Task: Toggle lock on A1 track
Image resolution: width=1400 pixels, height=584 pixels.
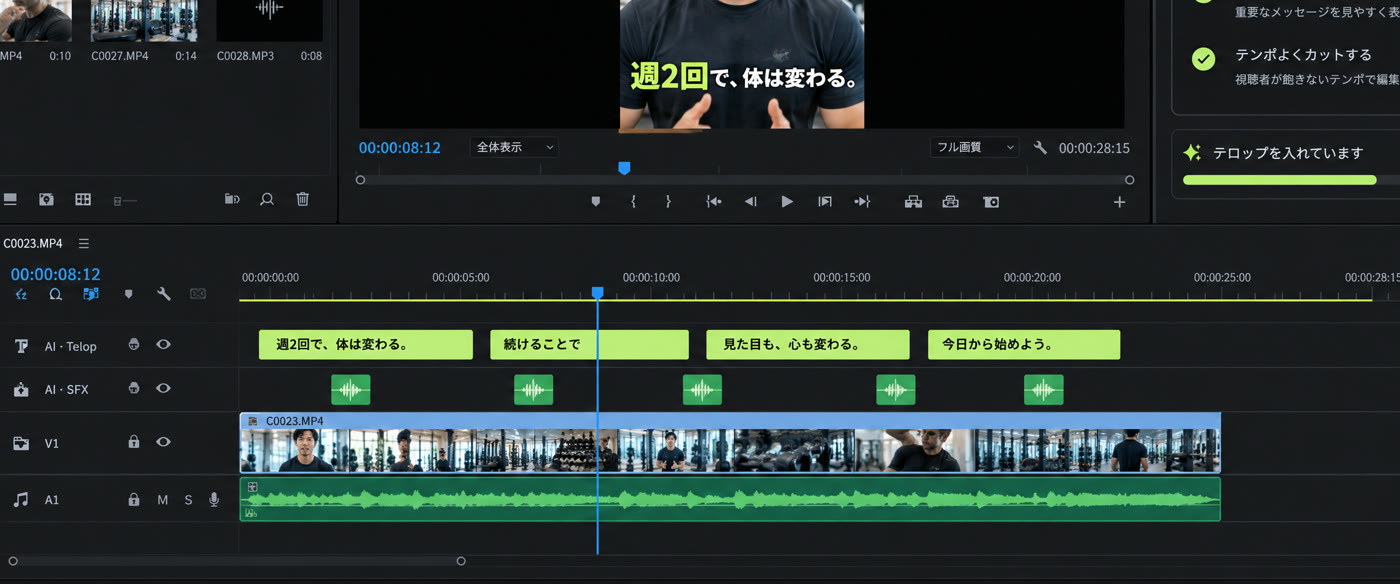Action: click(134, 499)
